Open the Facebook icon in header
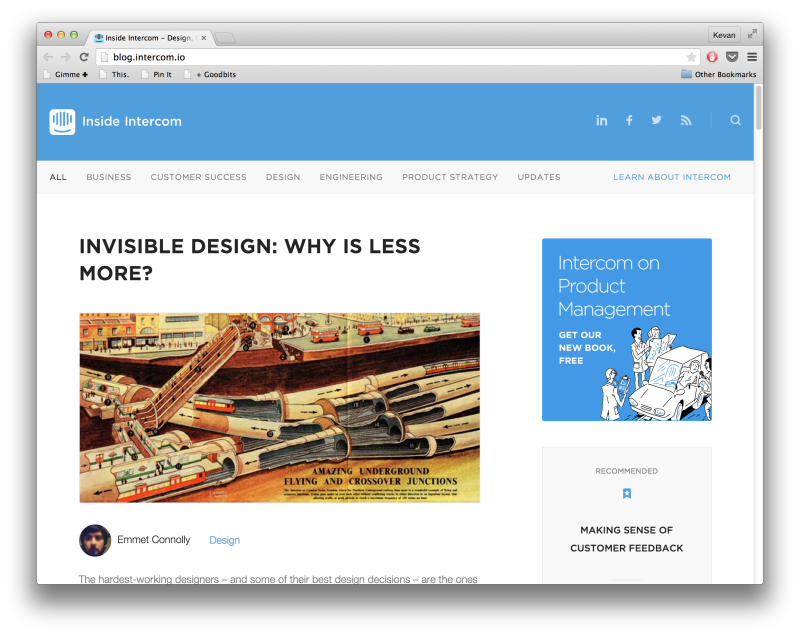This screenshot has height=635, width=800. point(629,120)
